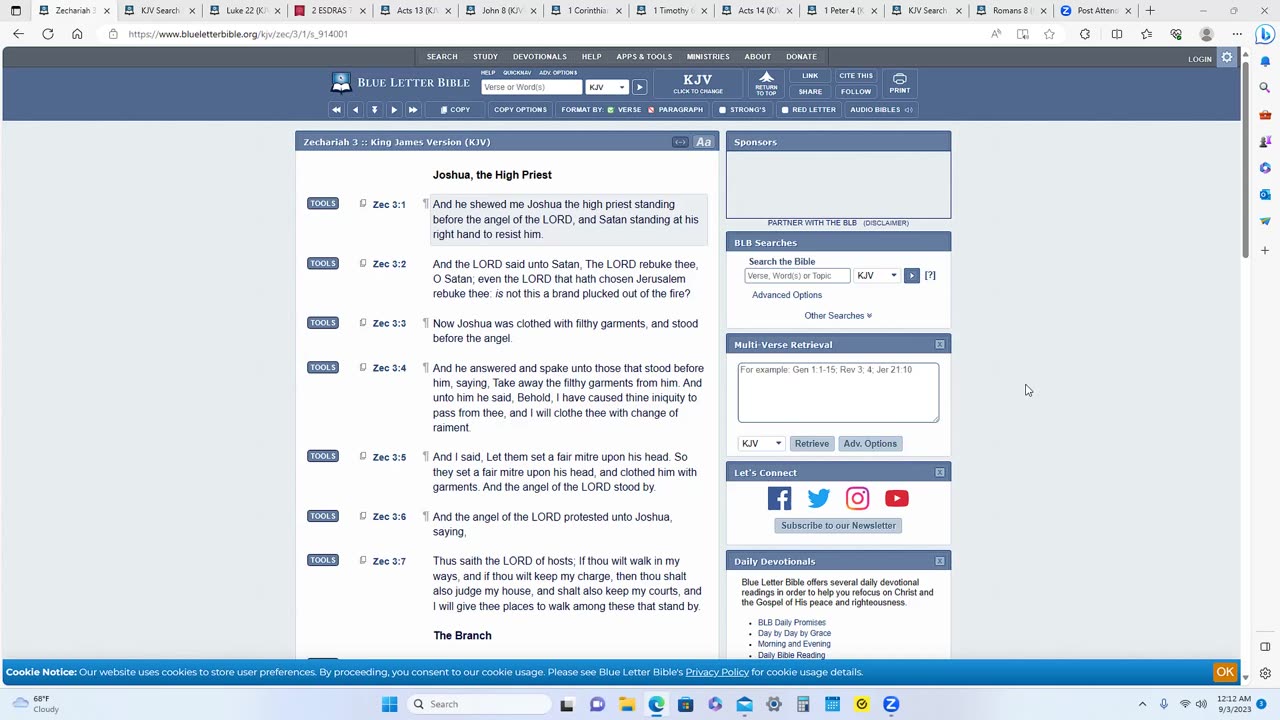The width and height of the screenshot is (1280, 720).
Task: Open the Privacy Policy link
Action: (x=717, y=672)
